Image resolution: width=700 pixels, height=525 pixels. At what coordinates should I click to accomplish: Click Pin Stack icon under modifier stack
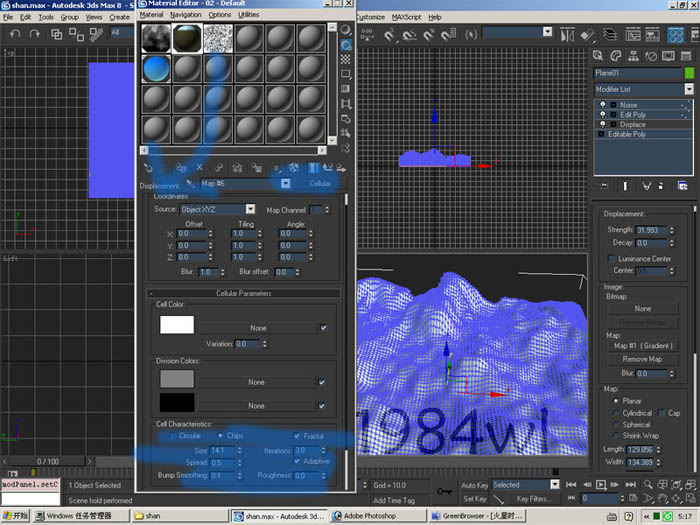(604, 186)
